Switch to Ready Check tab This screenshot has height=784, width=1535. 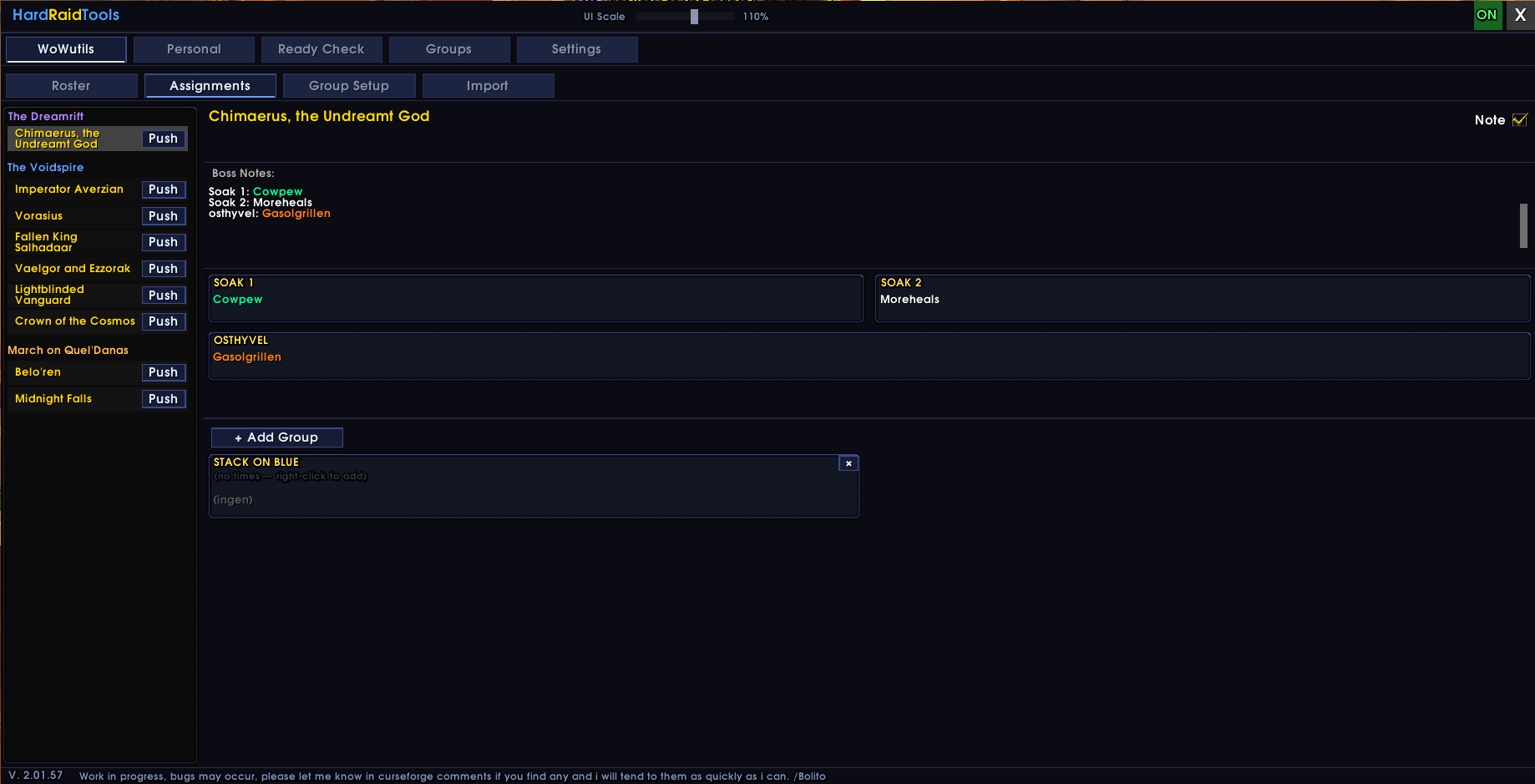click(322, 49)
